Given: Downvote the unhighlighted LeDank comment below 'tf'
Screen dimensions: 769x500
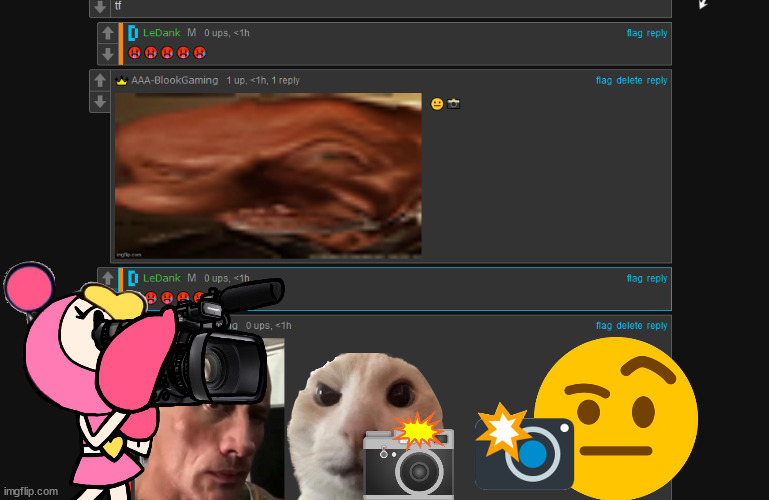Looking at the screenshot, I should point(108,53).
